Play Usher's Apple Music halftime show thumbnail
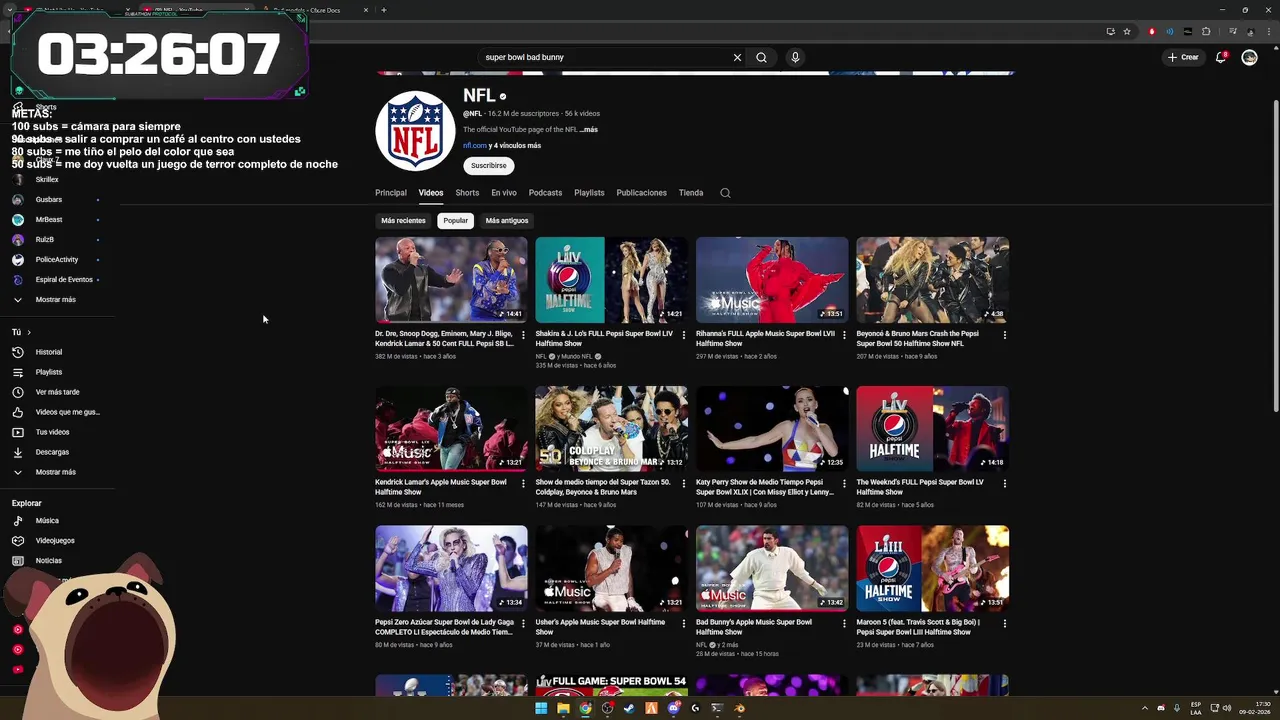This screenshot has height=720, width=1280. pos(611,569)
